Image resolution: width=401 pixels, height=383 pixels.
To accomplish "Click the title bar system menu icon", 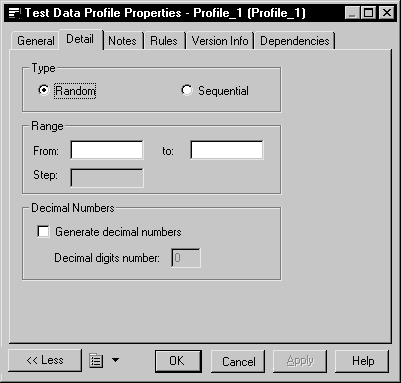I will pyautogui.click(x=14, y=13).
